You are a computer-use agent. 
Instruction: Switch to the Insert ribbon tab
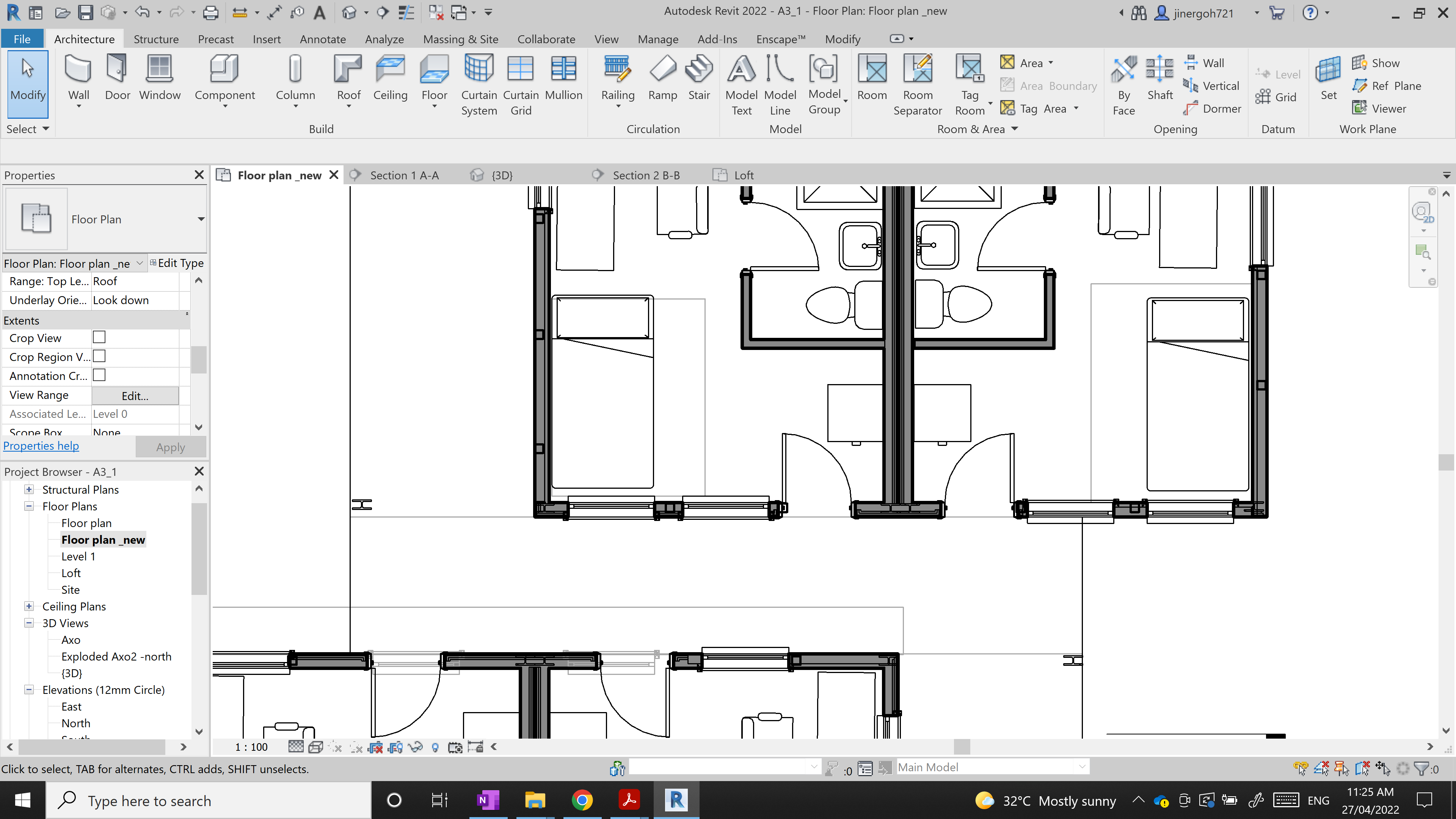tap(267, 38)
